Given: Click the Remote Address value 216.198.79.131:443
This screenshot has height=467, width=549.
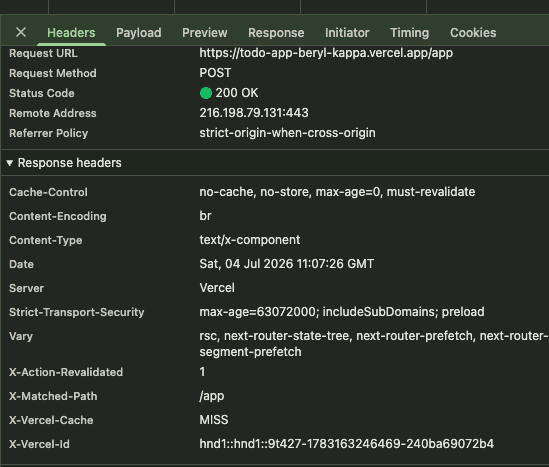Looking at the screenshot, I should pyautogui.click(x=254, y=113).
